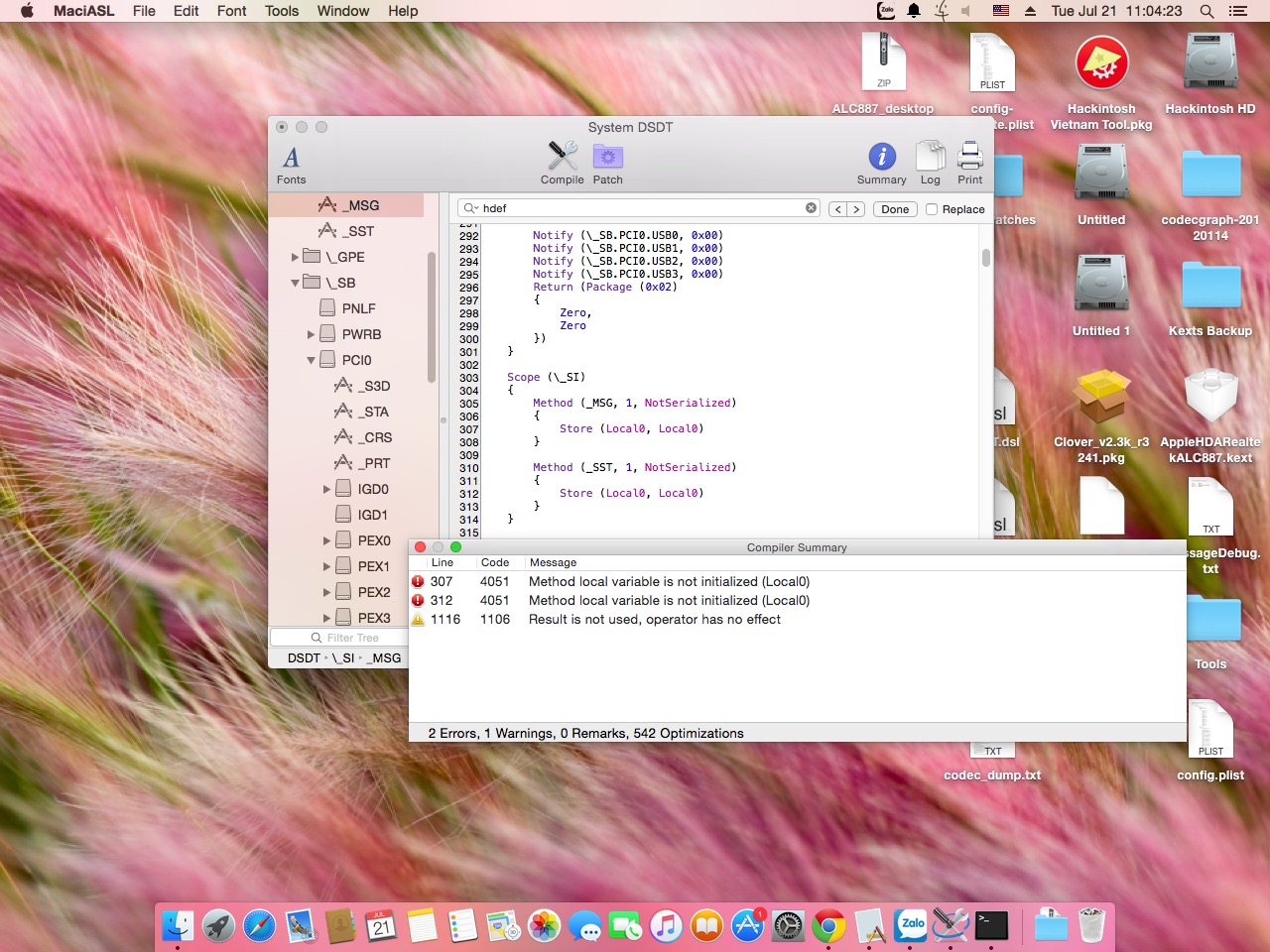This screenshot has width=1270, height=952.
Task: Open the File menu
Action: coord(144,11)
